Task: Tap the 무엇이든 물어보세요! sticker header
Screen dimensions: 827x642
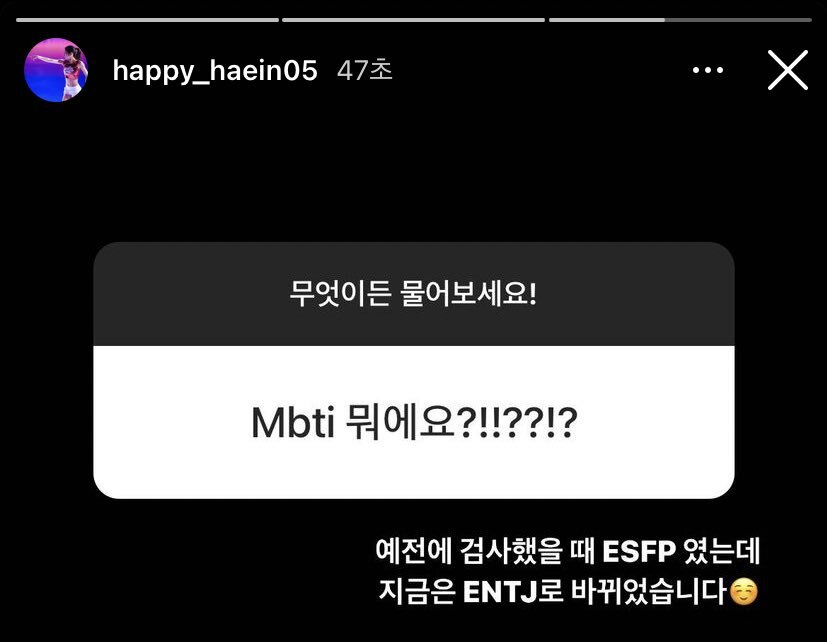Action: pyautogui.click(x=414, y=294)
